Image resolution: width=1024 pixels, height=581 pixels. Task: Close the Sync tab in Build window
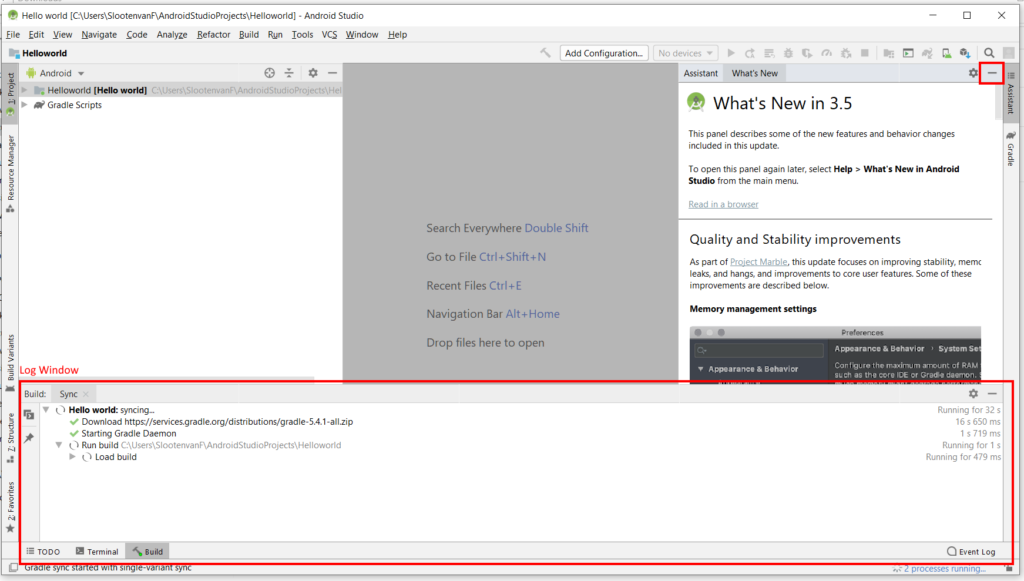pos(86,394)
